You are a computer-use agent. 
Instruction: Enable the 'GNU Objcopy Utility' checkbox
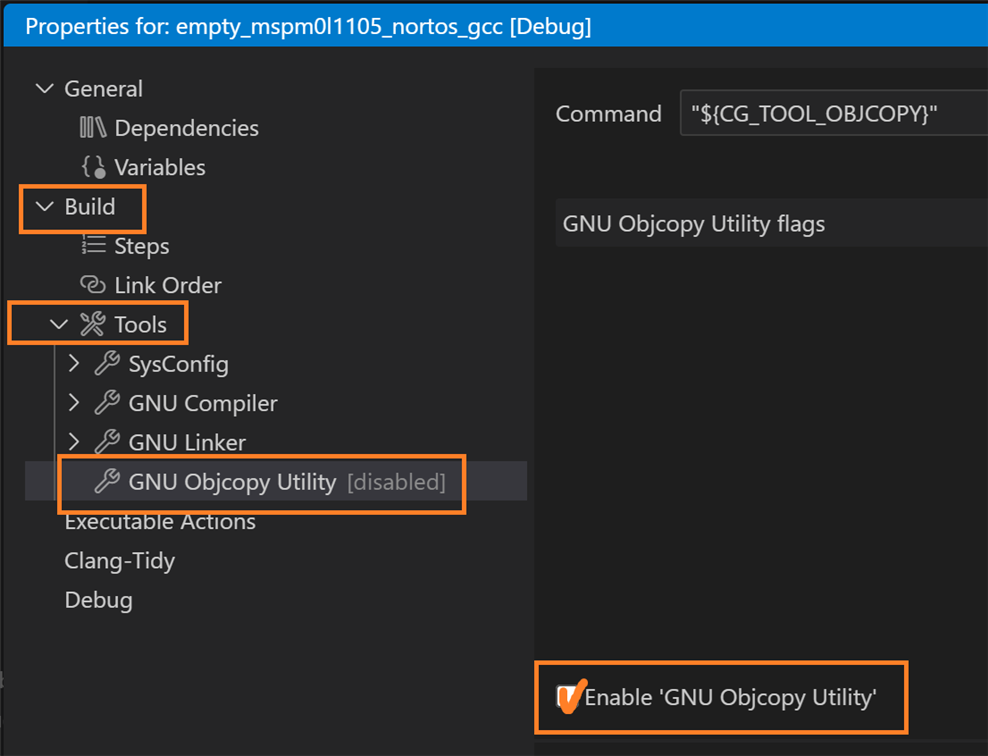(566, 697)
